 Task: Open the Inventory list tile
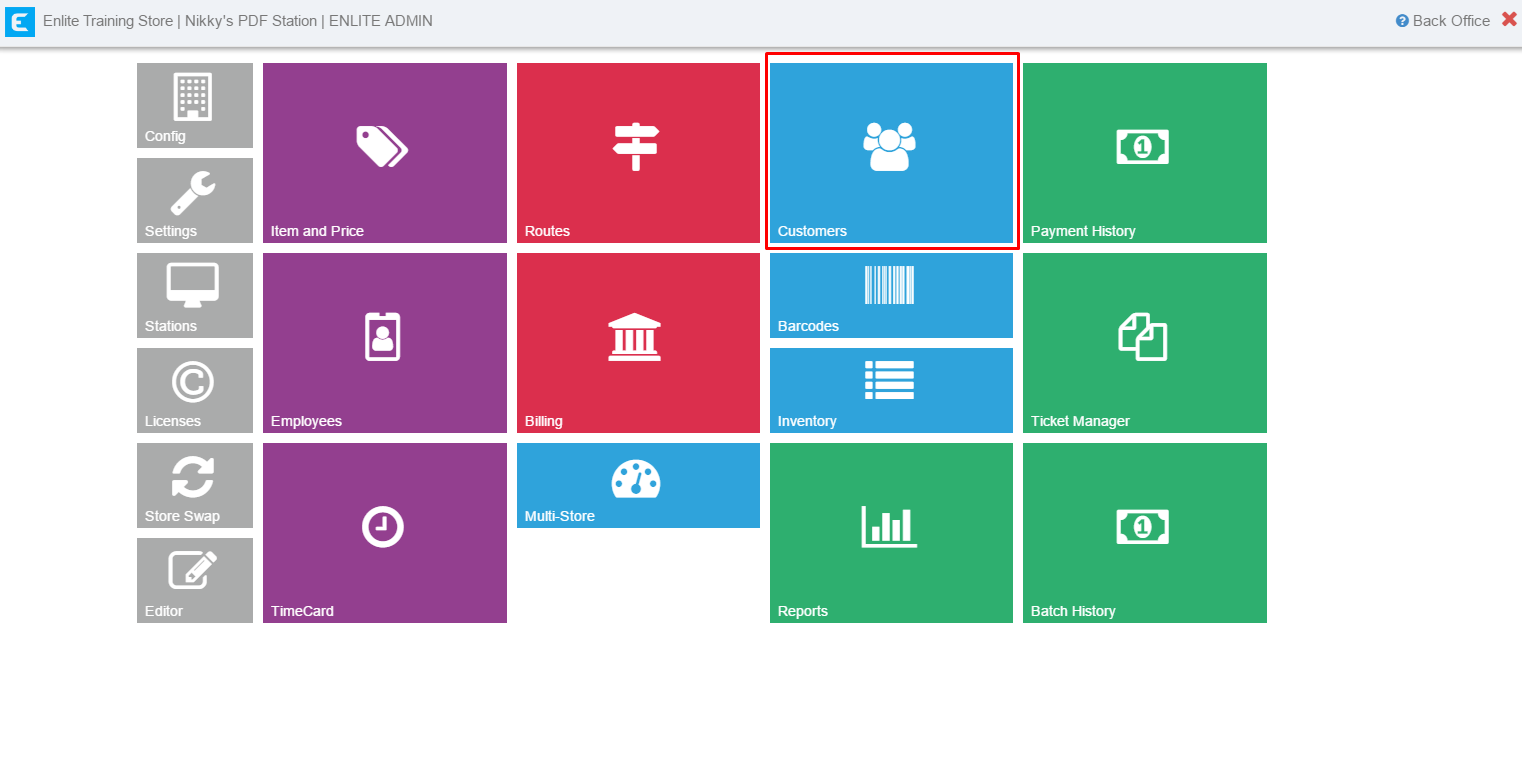click(891, 390)
